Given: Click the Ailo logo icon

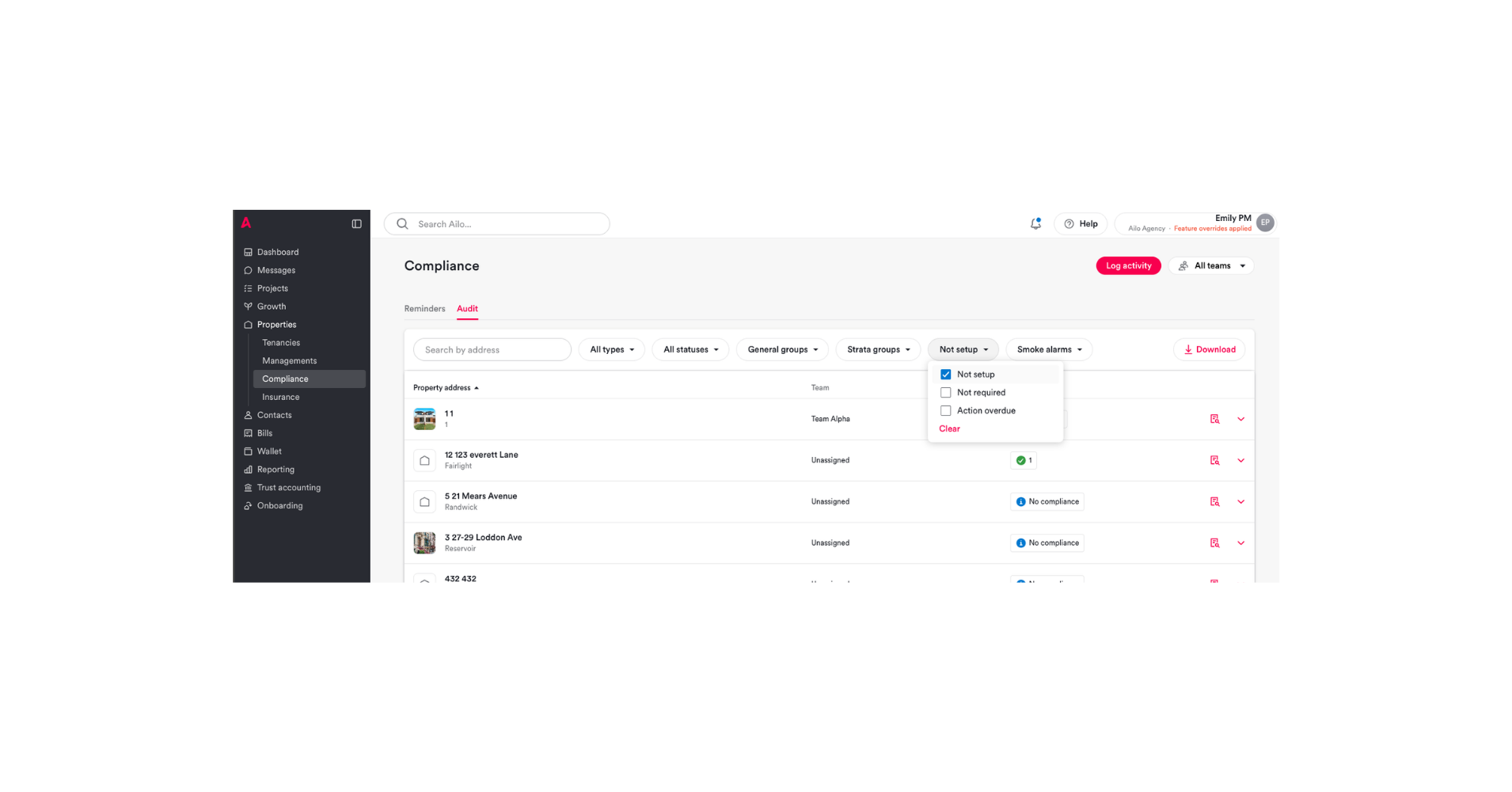Looking at the screenshot, I should click(x=246, y=223).
